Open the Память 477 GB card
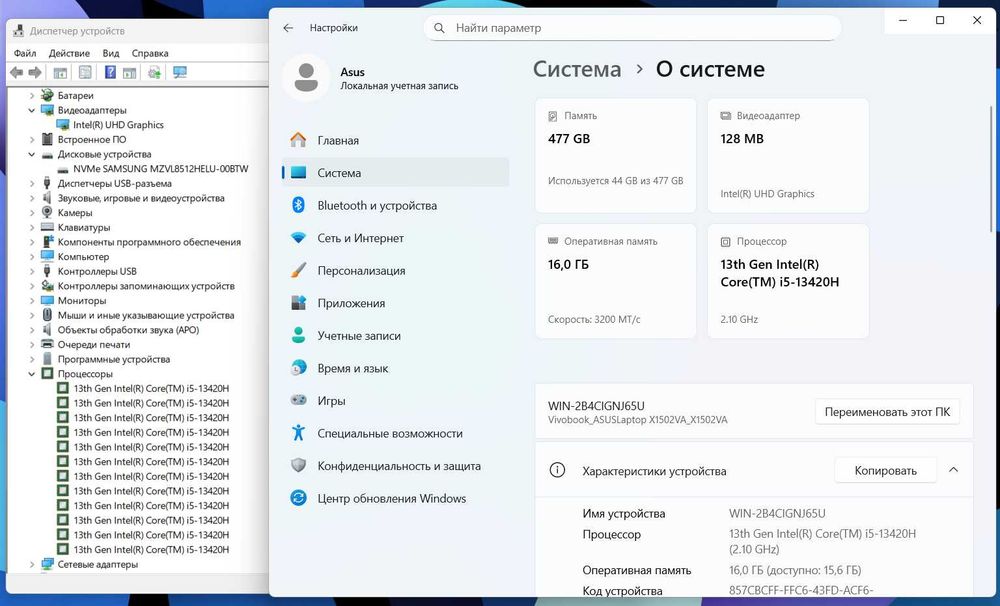The image size is (1000, 606). pos(615,156)
